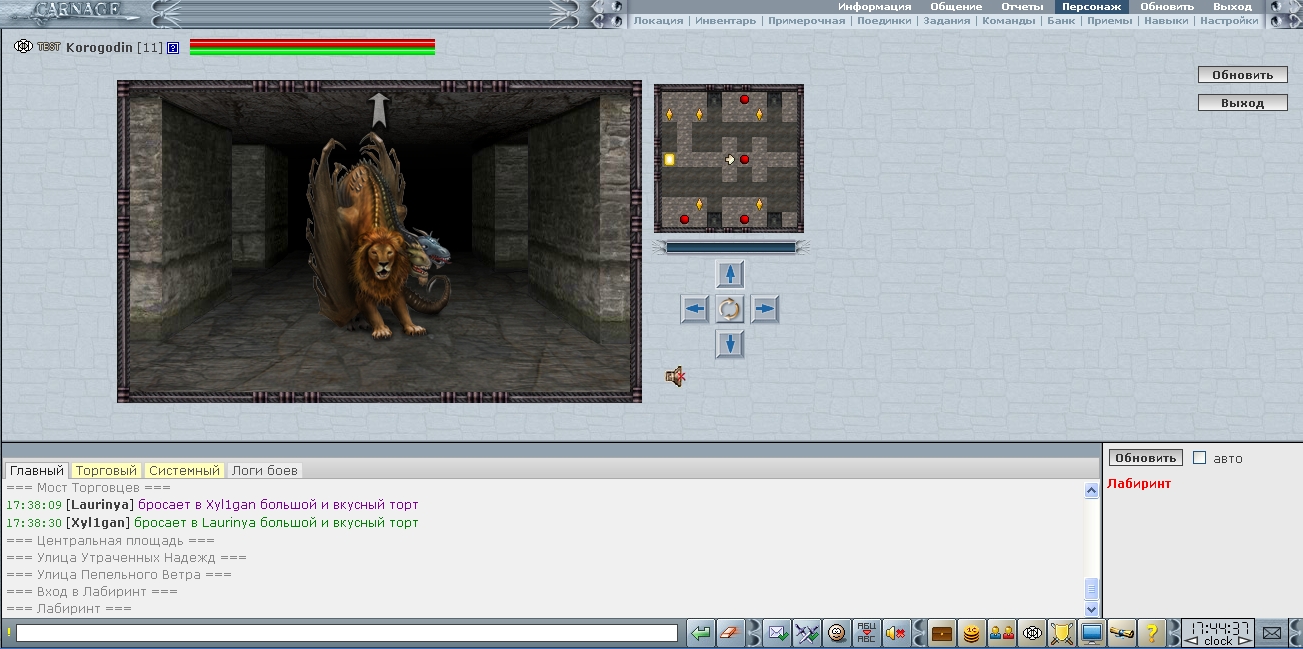Screen dimensions: 1303x649
Task: Click the circular refresh icon between arrows
Action: [730, 309]
